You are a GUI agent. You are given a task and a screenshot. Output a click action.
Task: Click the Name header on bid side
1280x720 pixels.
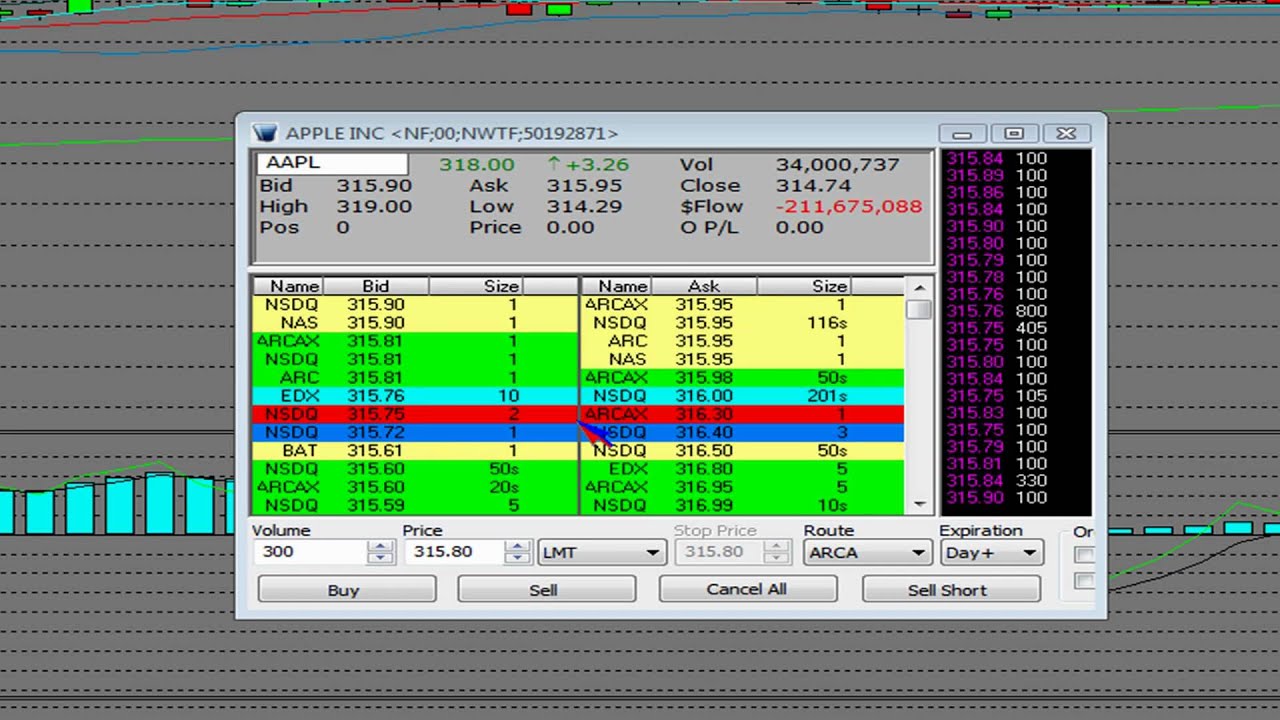pyautogui.click(x=288, y=286)
